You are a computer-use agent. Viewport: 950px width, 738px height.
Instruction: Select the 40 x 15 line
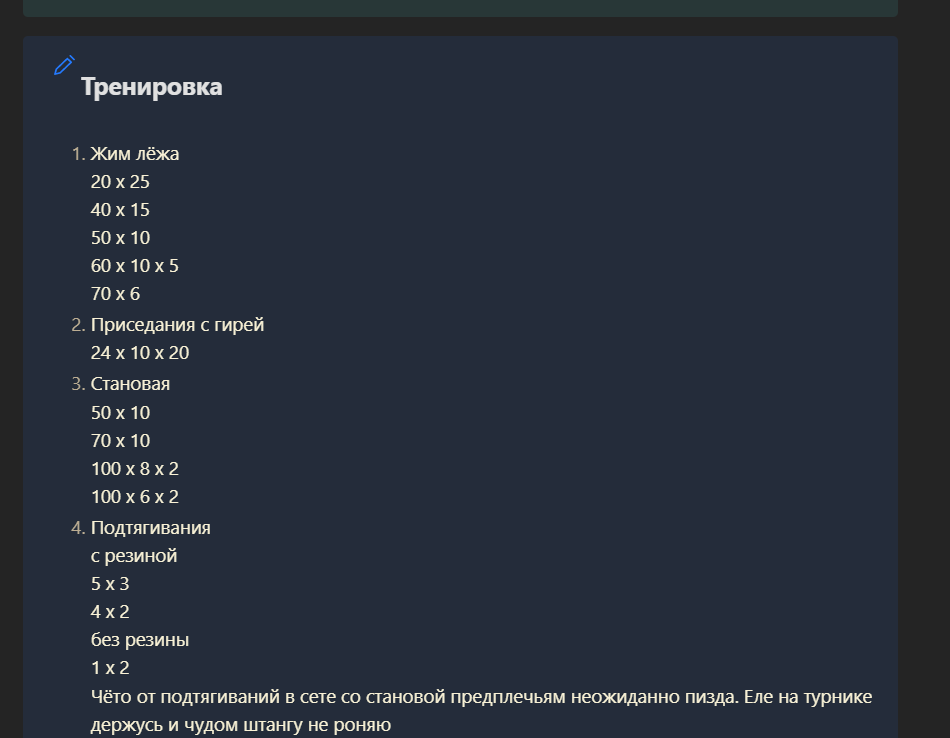120,210
